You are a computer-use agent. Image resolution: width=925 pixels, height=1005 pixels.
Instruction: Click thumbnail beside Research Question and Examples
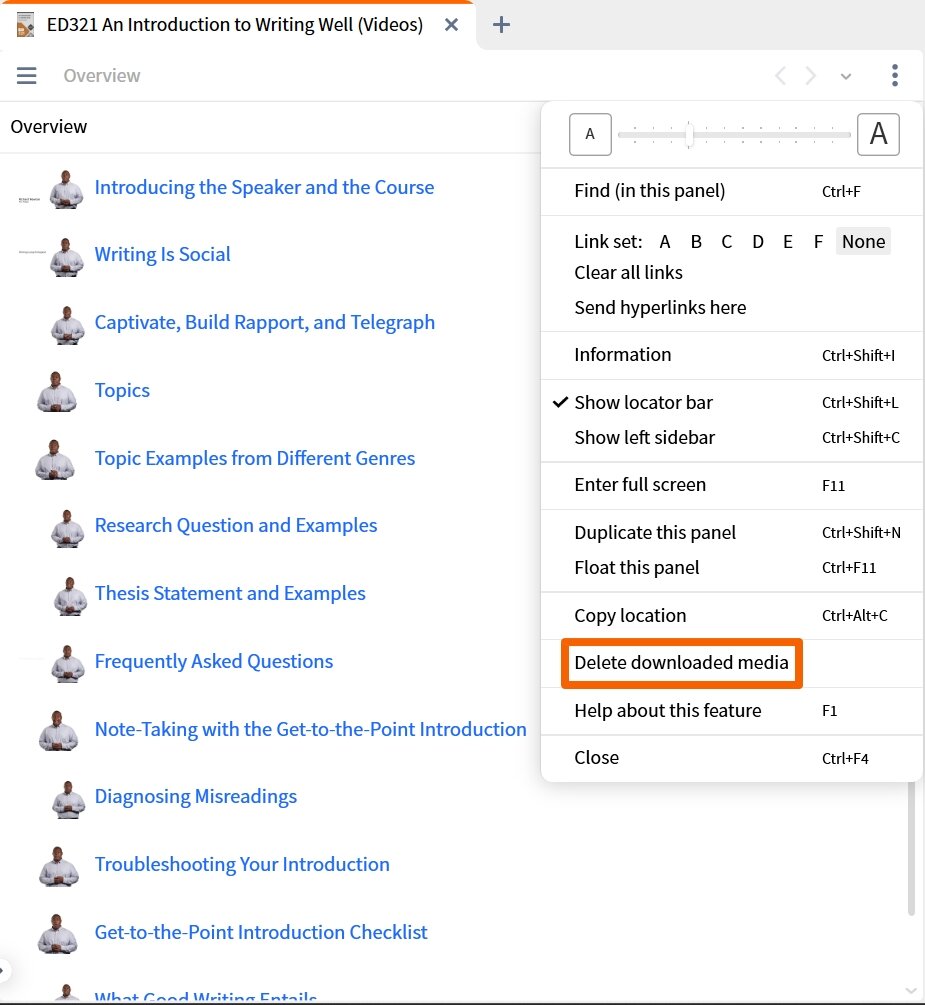pyautogui.click(x=67, y=528)
